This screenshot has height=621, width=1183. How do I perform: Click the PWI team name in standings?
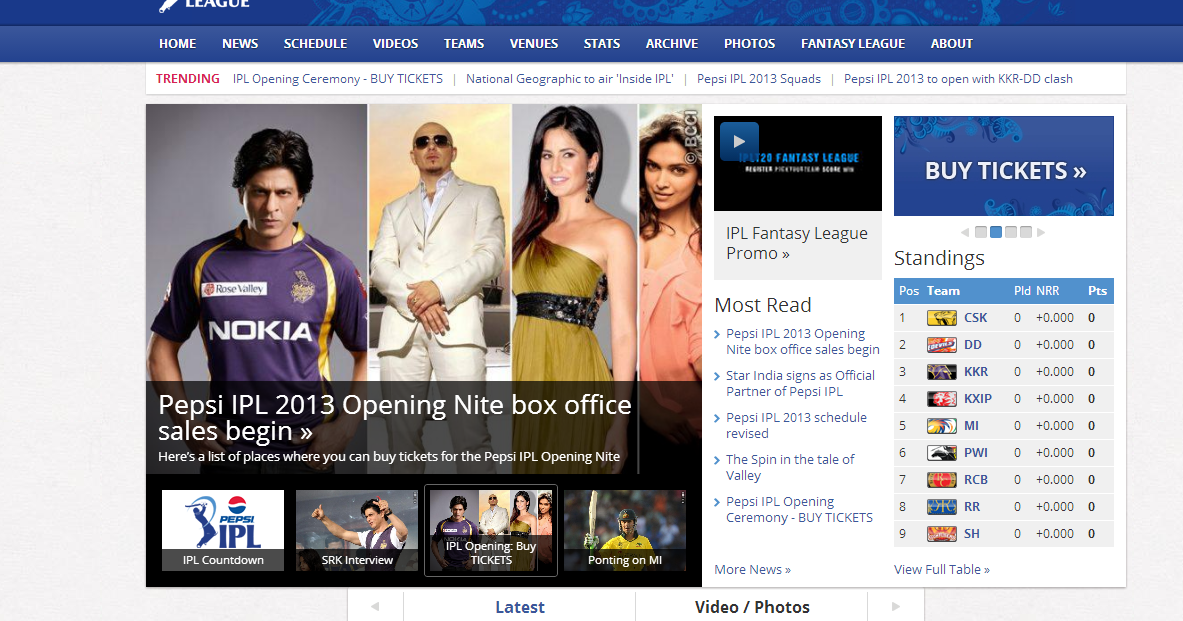click(x=976, y=453)
